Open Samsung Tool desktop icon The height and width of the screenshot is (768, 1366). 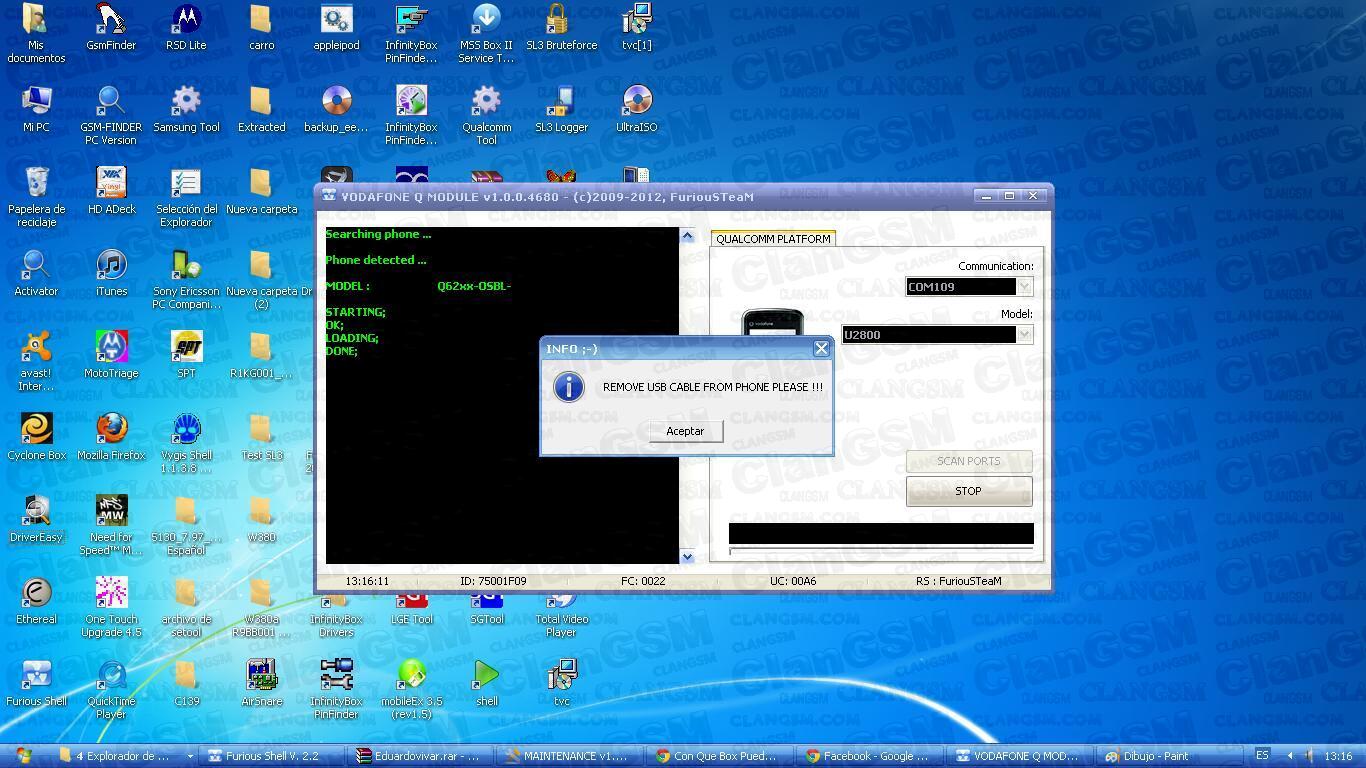pos(186,110)
